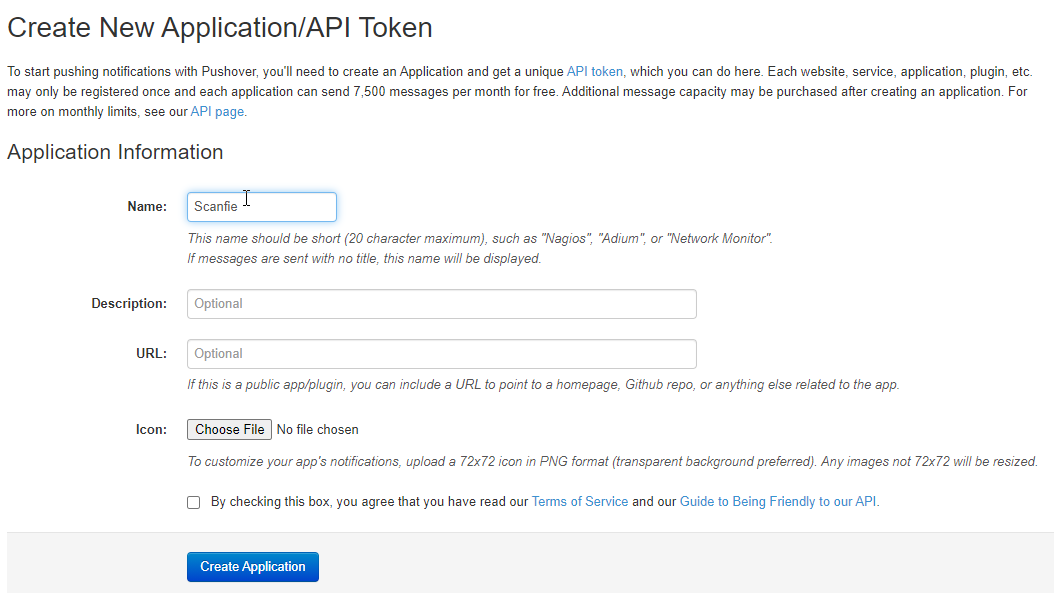Click the "Application Information" section heading
This screenshot has height=593, width=1054.
point(115,152)
